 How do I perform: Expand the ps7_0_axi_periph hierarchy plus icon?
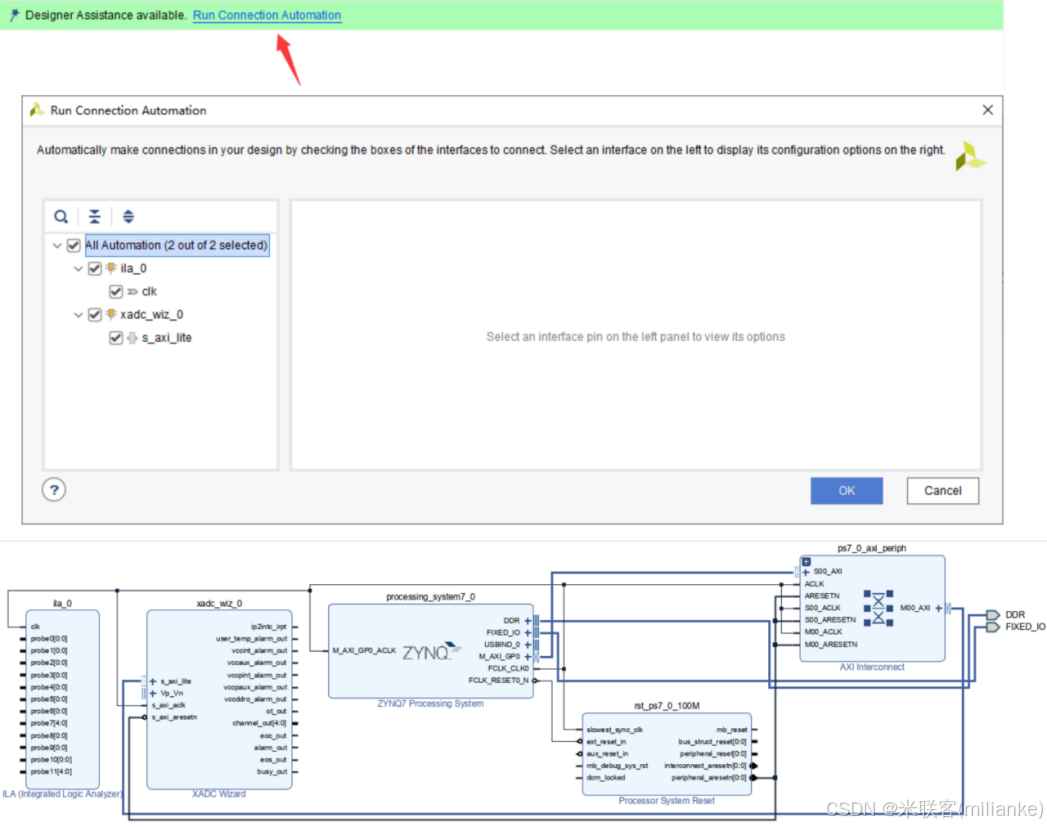[x=807, y=562]
